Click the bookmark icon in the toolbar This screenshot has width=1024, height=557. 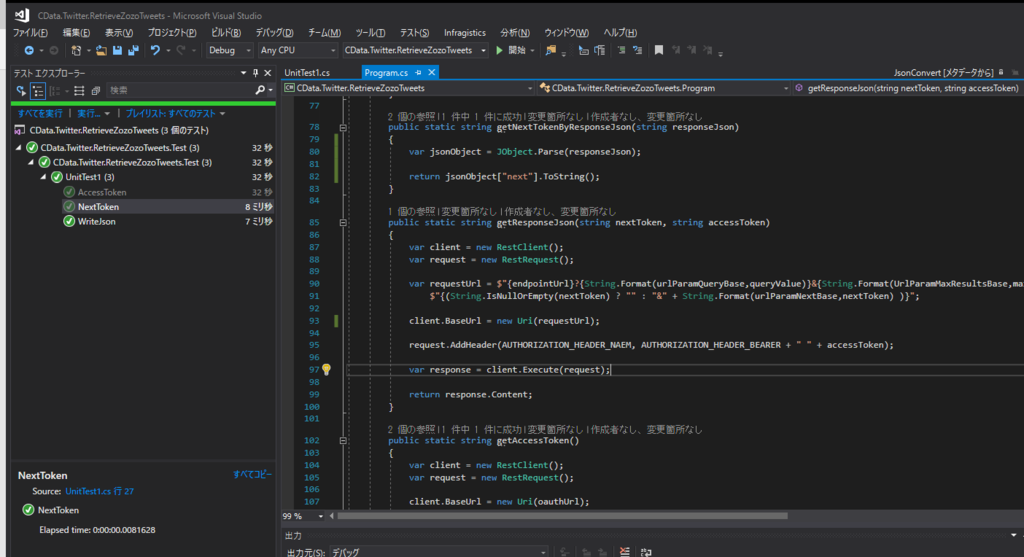click(659, 50)
